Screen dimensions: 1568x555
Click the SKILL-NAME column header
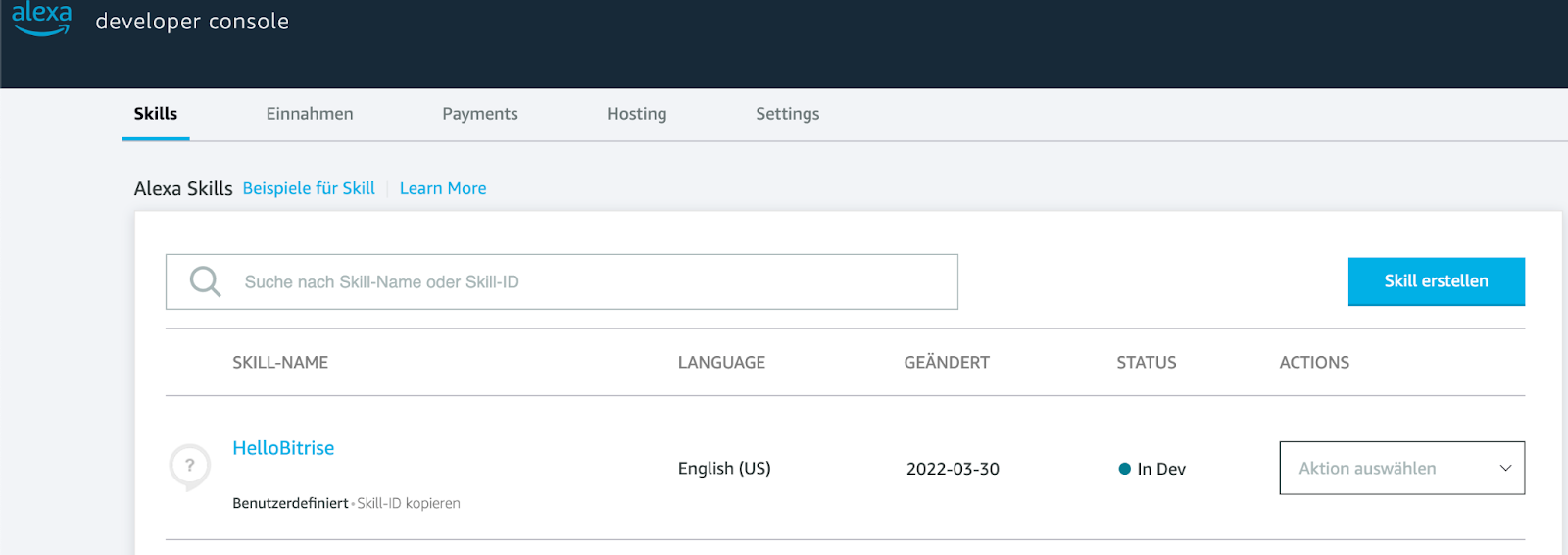click(280, 363)
